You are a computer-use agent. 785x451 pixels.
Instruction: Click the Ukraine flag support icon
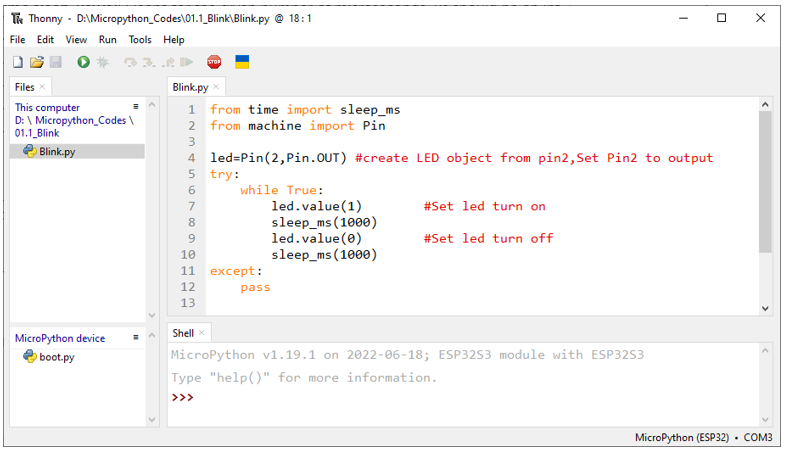(242, 62)
